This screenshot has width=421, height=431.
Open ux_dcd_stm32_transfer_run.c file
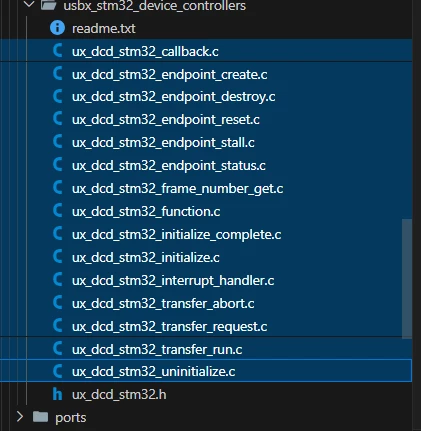click(x=206, y=349)
